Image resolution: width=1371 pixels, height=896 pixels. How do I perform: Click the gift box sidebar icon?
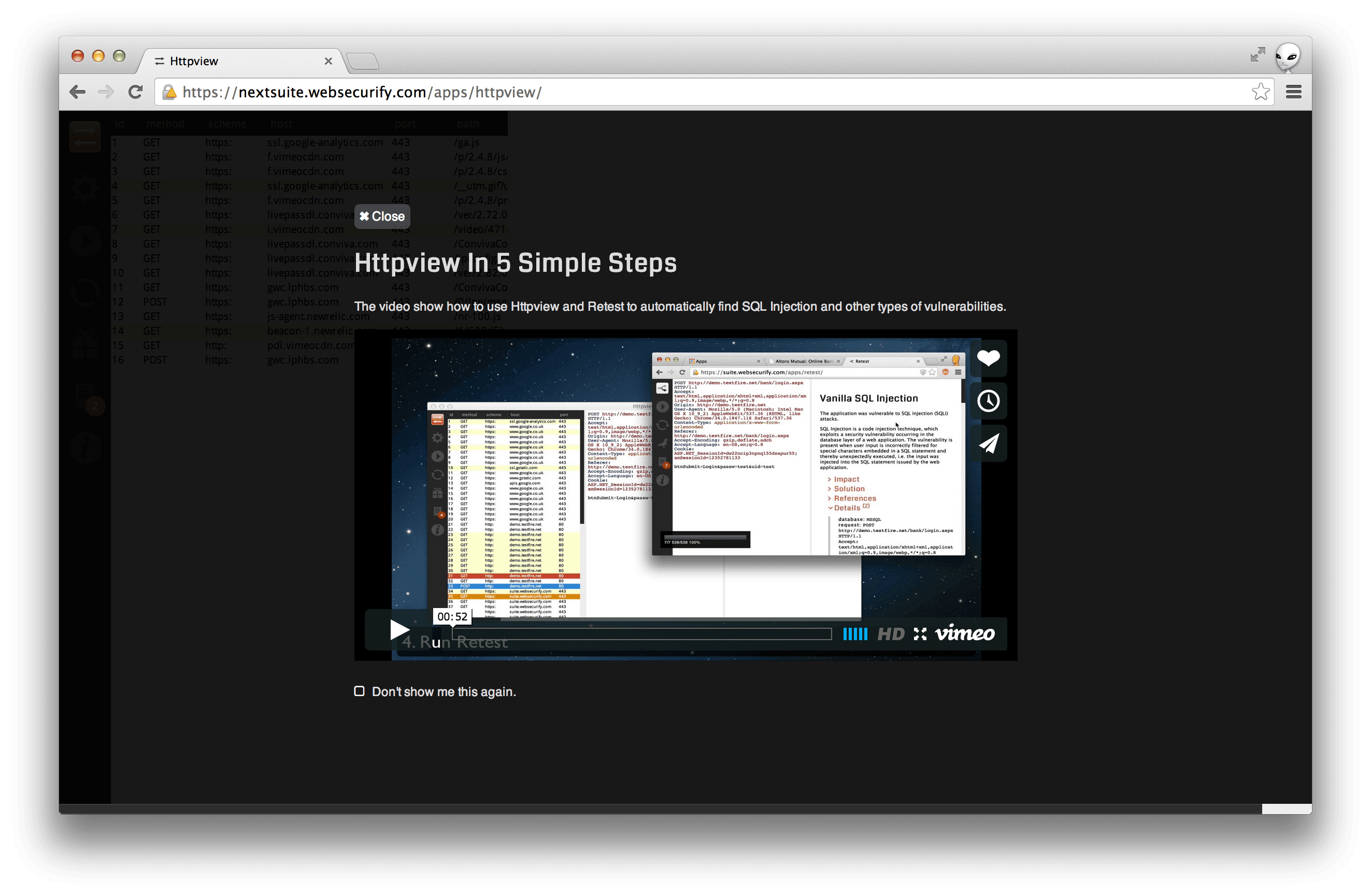[85, 344]
